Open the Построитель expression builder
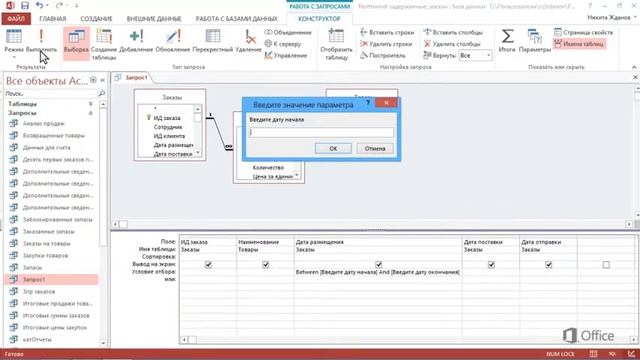 click(383, 55)
